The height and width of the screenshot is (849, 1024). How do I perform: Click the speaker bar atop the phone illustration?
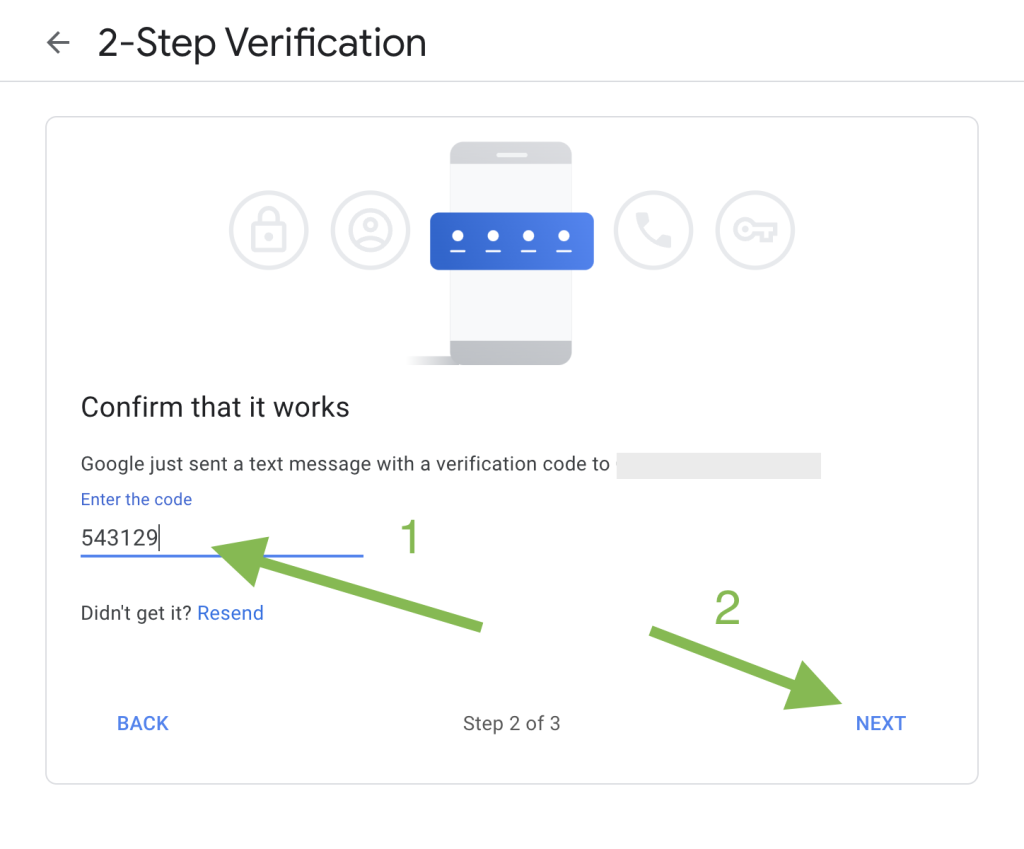coord(511,154)
